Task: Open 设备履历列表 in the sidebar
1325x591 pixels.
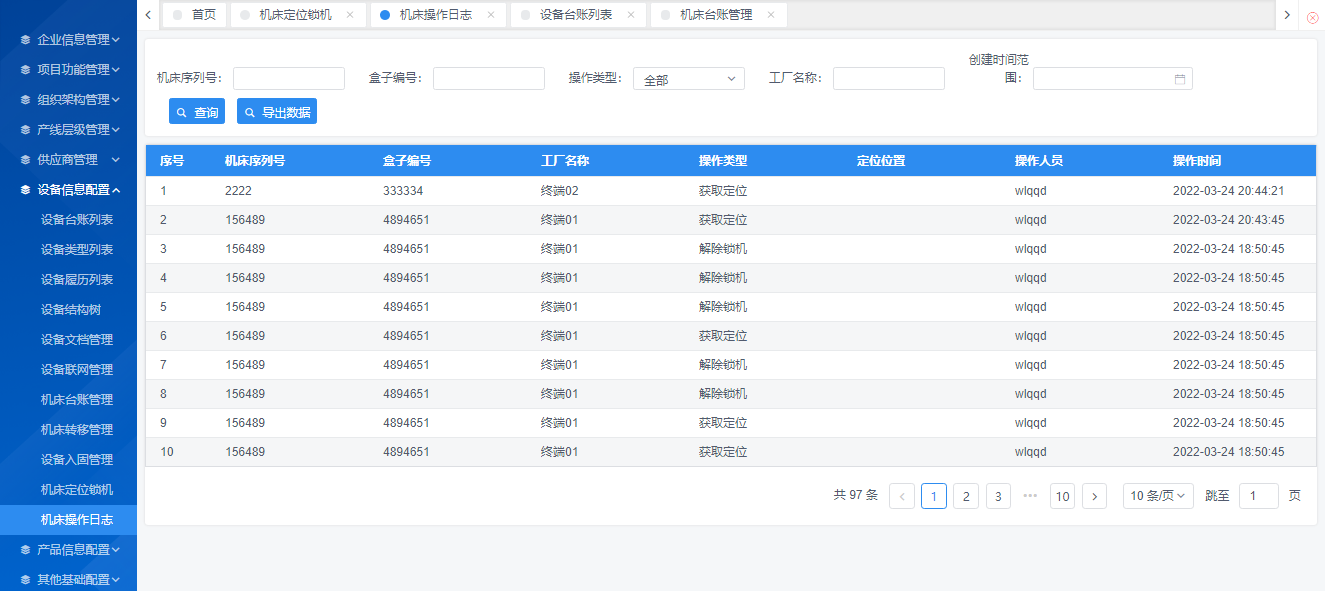Action: coord(77,280)
